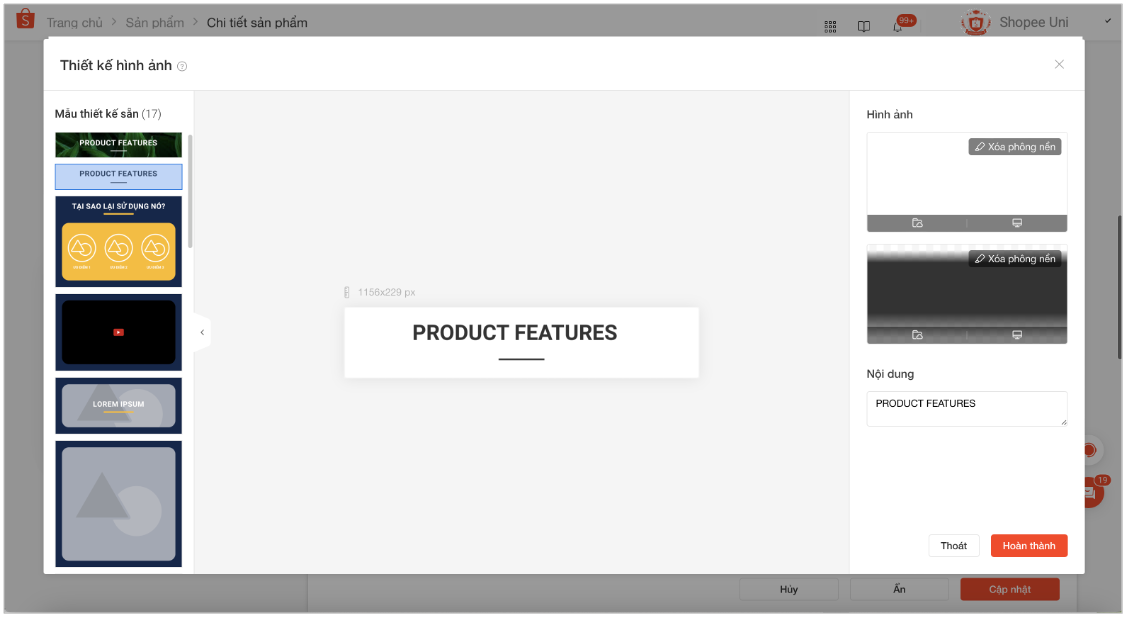The height and width of the screenshot is (618, 1127).
Task: Click Xóa phông nền on the first image
Action: click(x=1015, y=147)
